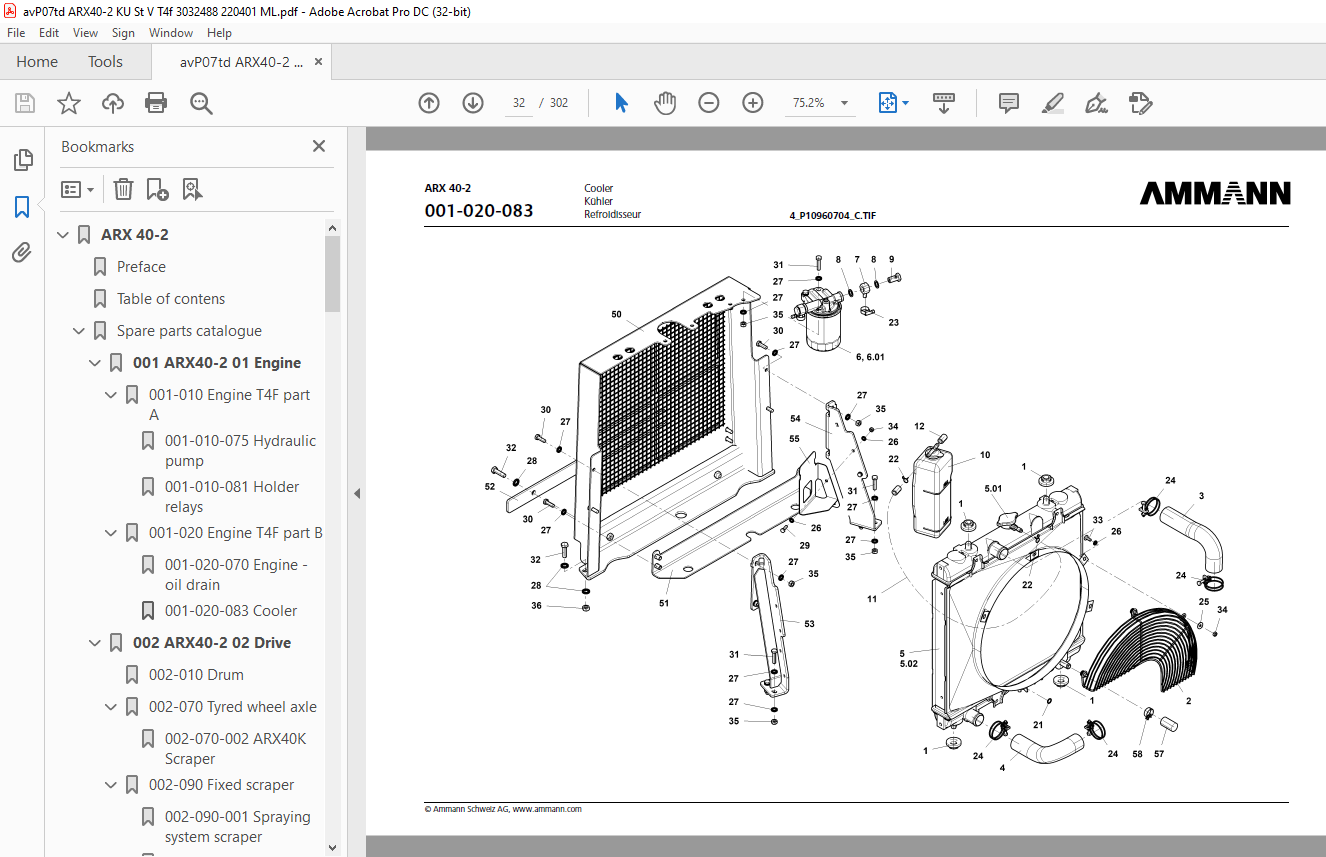Open find text with the magnifier icon

pos(201,103)
